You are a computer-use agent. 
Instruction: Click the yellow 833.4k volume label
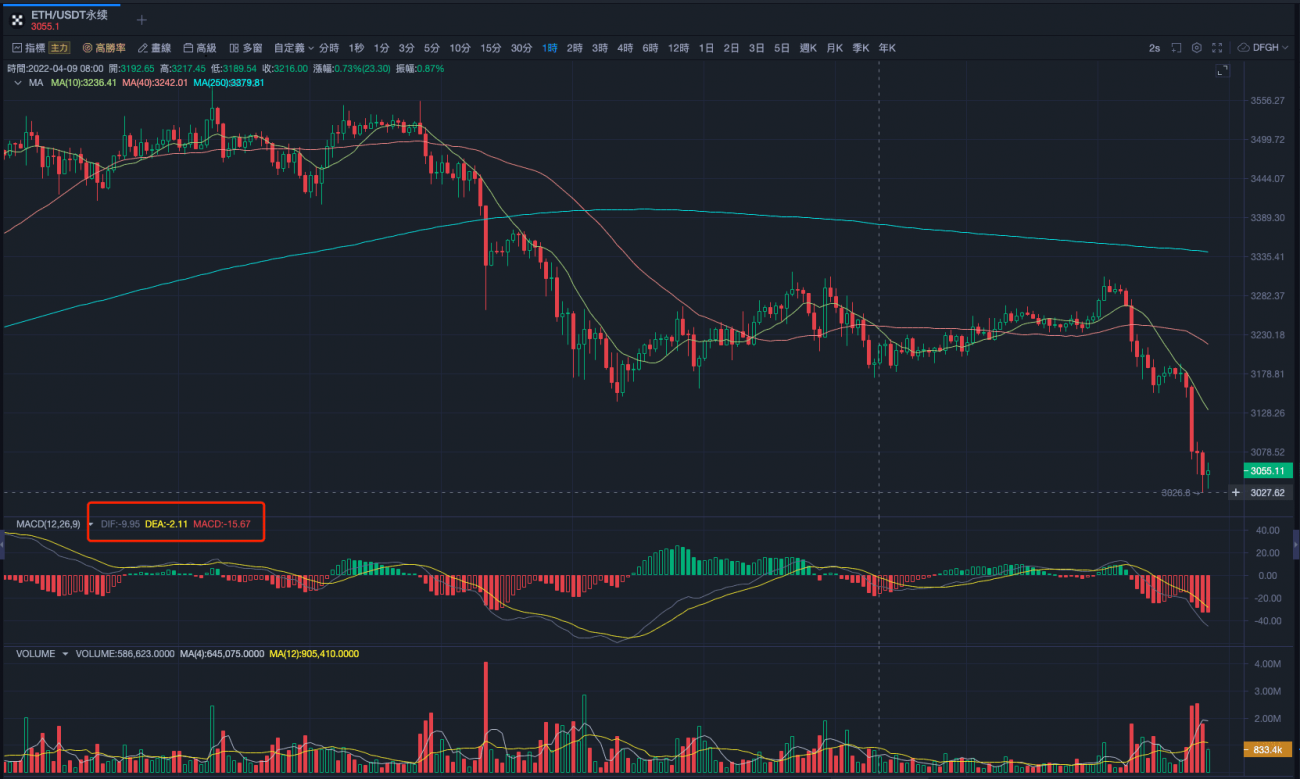tap(1267, 747)
